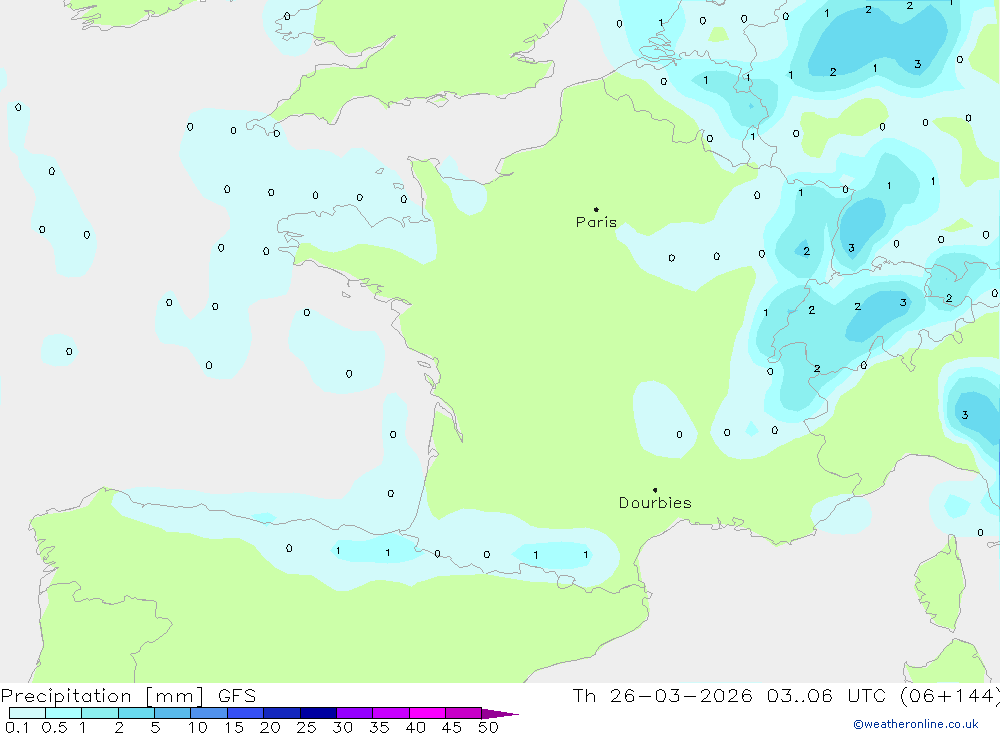Click the 'Th 26-03-2026' date text

[662, 696]
